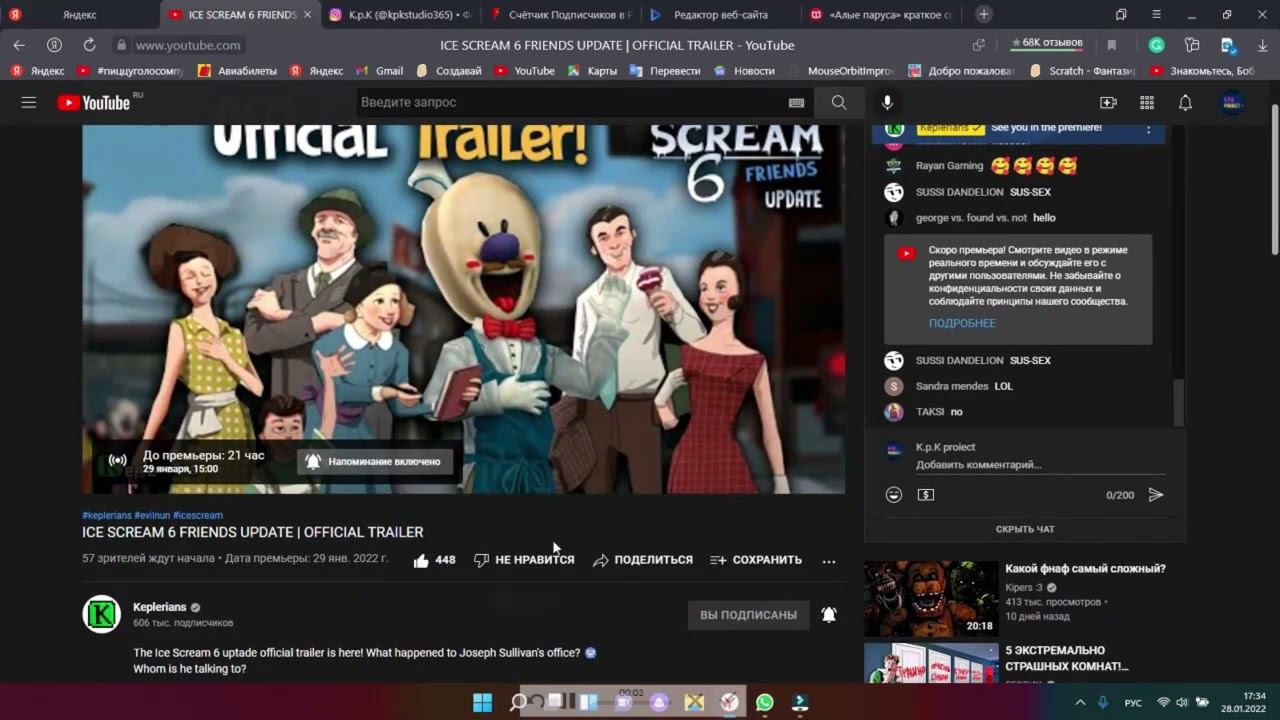Viewport: 1280px width, 720px height.
Task: Focus the "Добавить комментарий" chat input
Action: tap(1040, 465)
